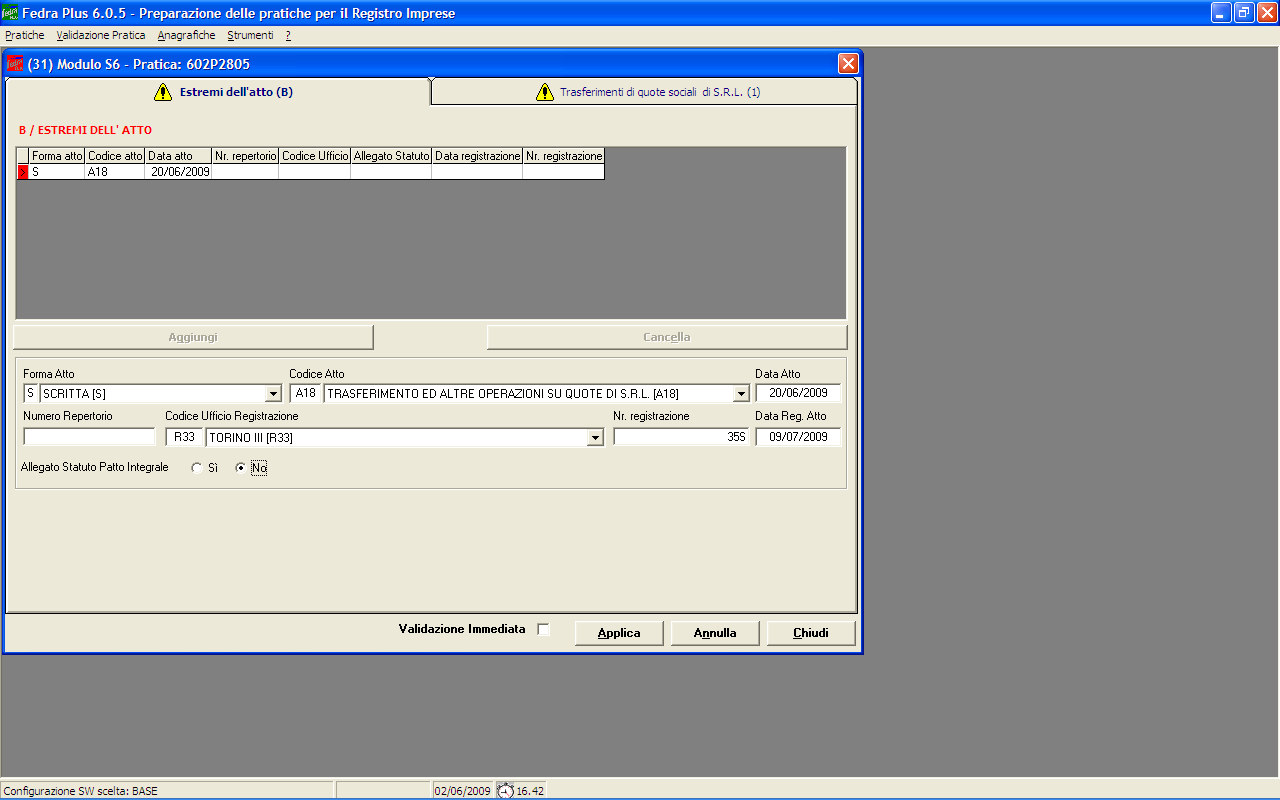Click the status bar time 16.42
This screenshot has height=800, width=1280.
pyautogui.click(x=530, y=791)
